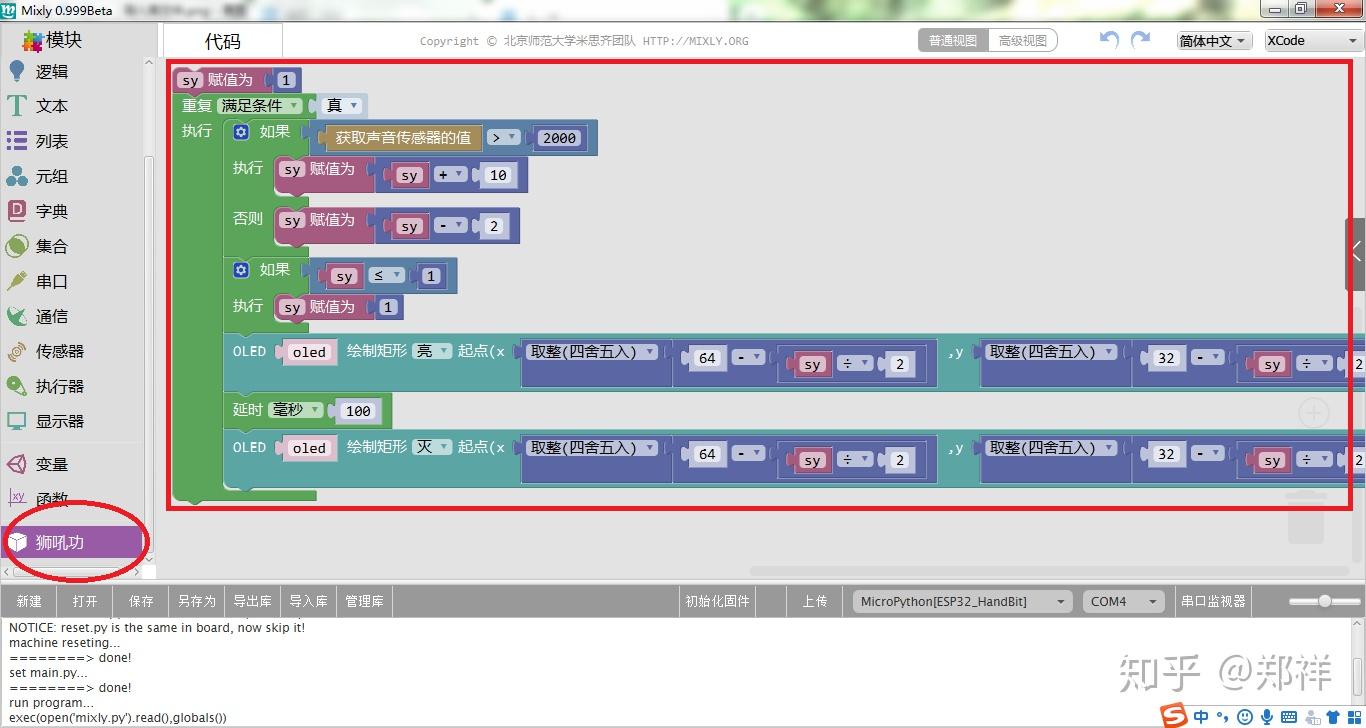
Task: Click the gear icon on the second 如果 block
Action: pyautogui.click(x=241, y=270)
